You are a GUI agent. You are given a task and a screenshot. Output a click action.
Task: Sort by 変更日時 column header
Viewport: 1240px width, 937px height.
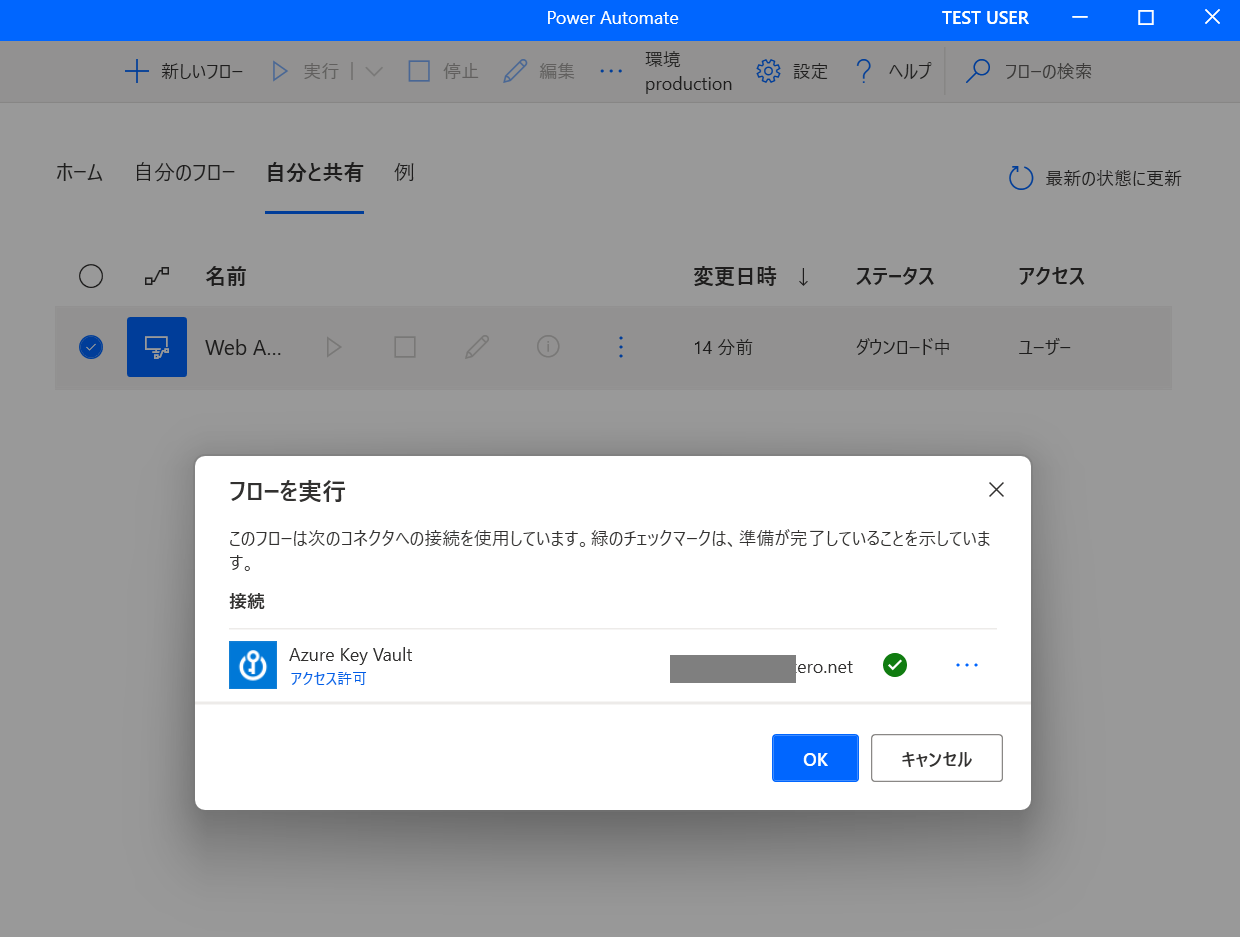[735, 276]
